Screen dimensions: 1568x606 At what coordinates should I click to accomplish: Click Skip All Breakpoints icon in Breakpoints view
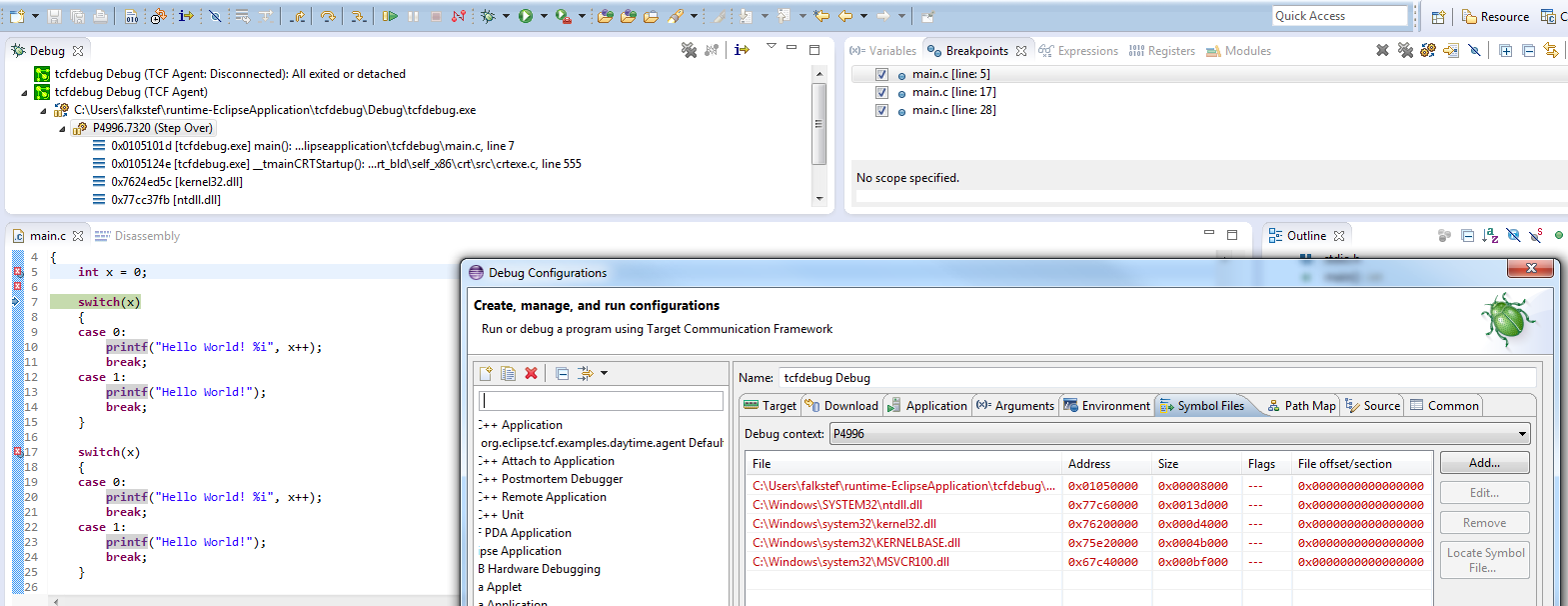point(1474,50)
